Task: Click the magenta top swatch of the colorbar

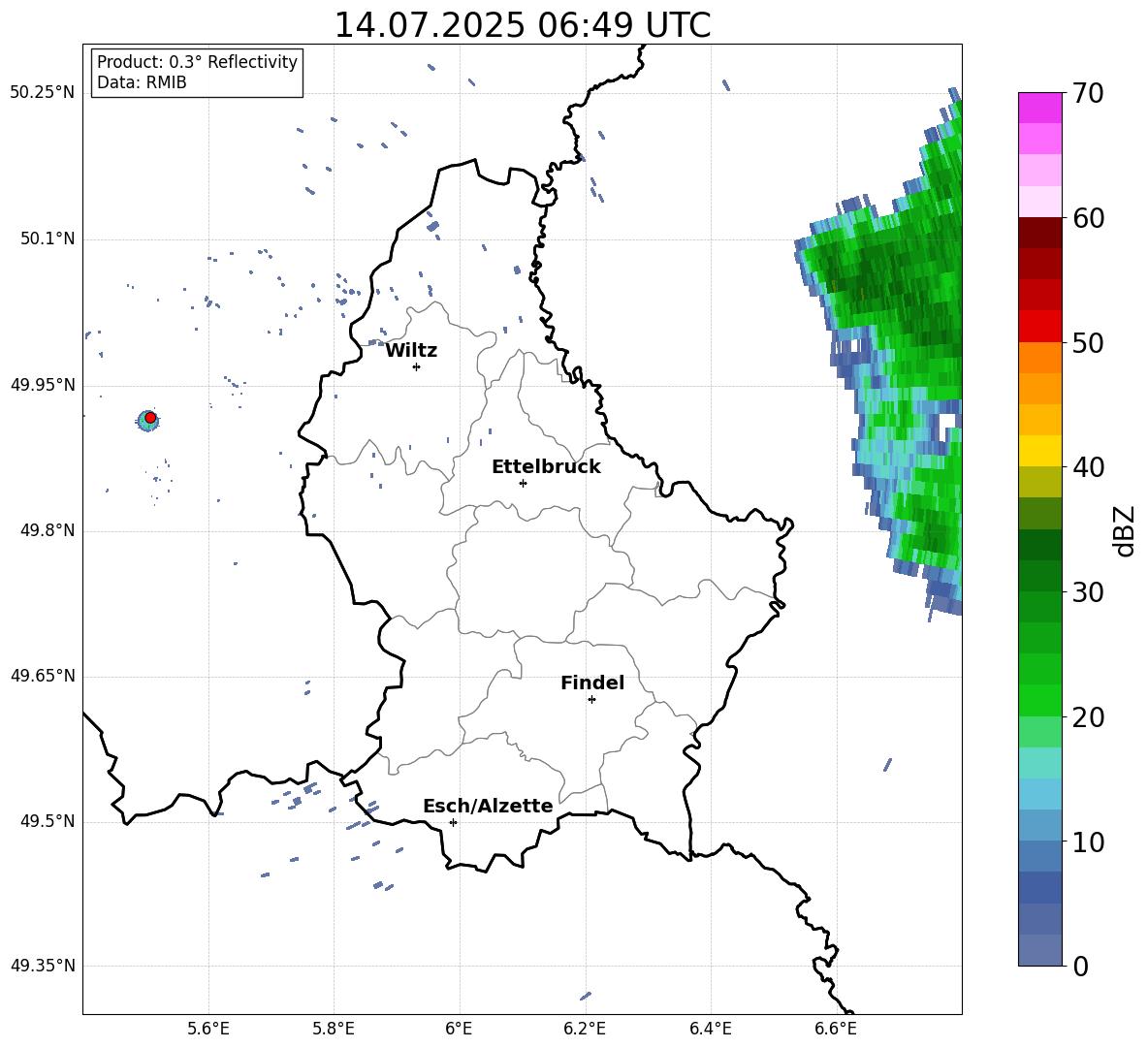Action: 1039,108
